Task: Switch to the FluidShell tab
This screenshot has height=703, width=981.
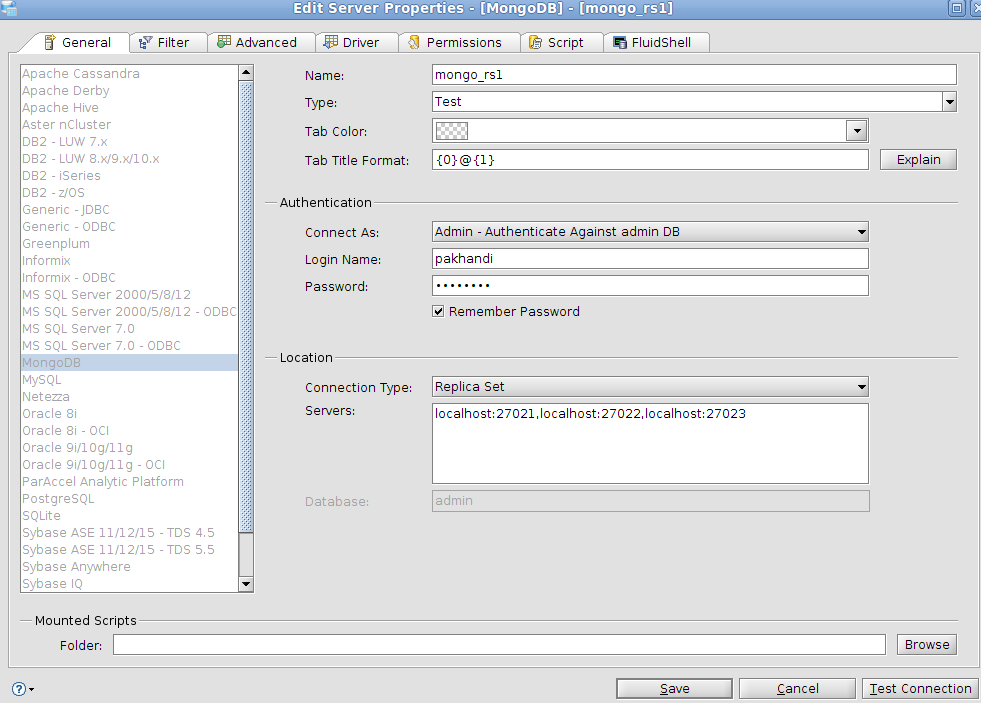Action: 656,43
